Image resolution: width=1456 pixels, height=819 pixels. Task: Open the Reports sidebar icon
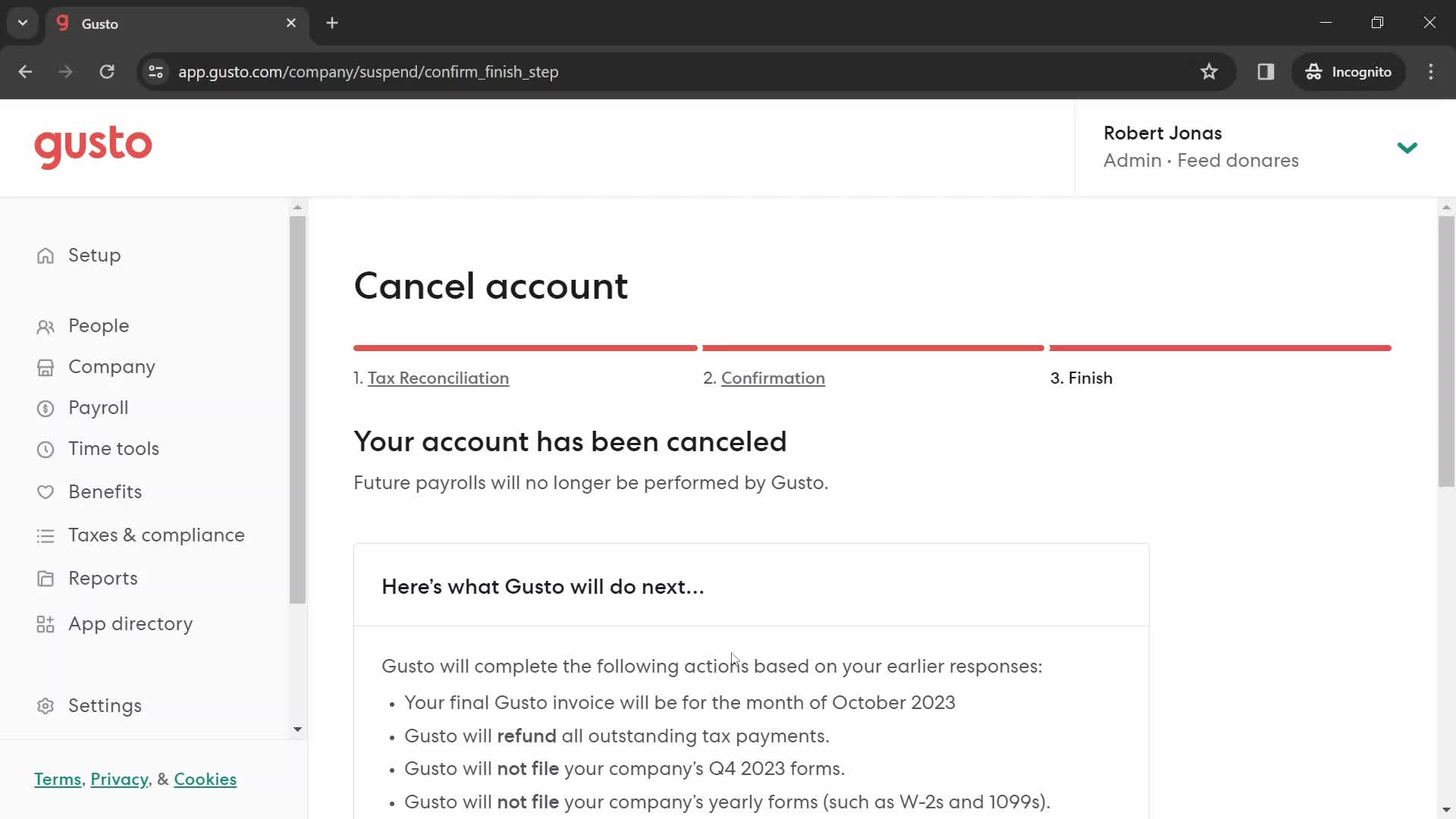[x=46, y=578]
